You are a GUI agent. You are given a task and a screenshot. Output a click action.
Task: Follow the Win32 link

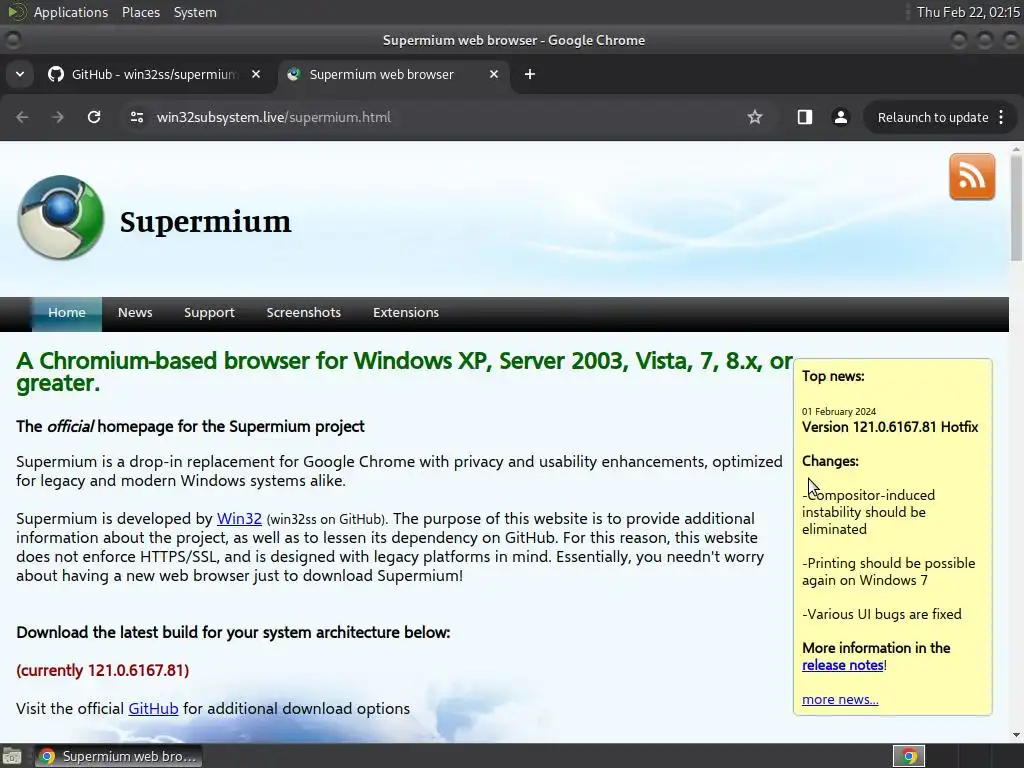239,519
